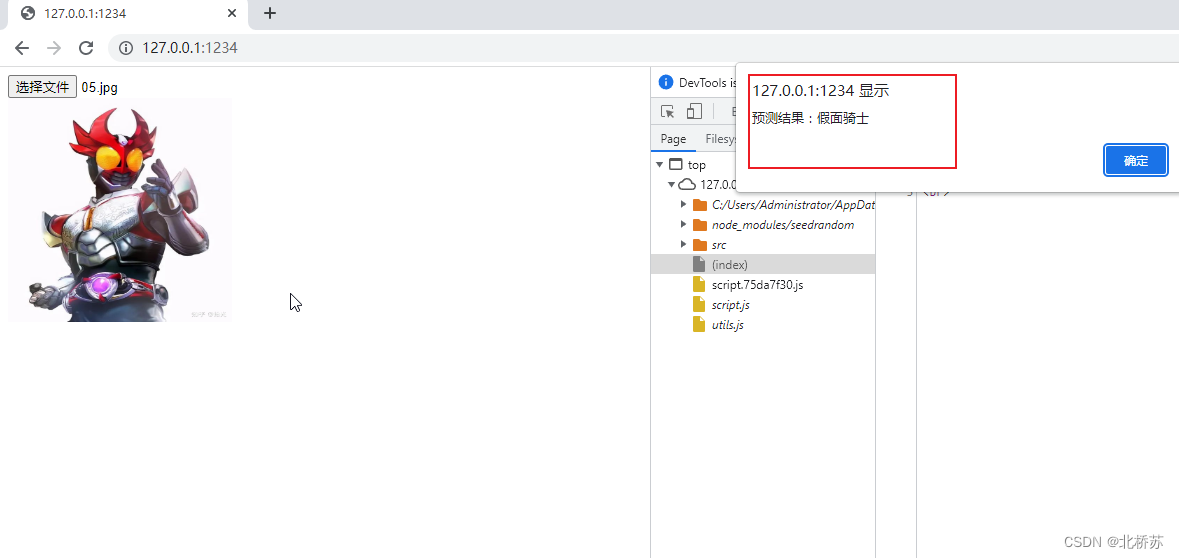The image size is (1179, 558).
Task: Select the DevTools inspect element icon
Action: click(668, 111)
